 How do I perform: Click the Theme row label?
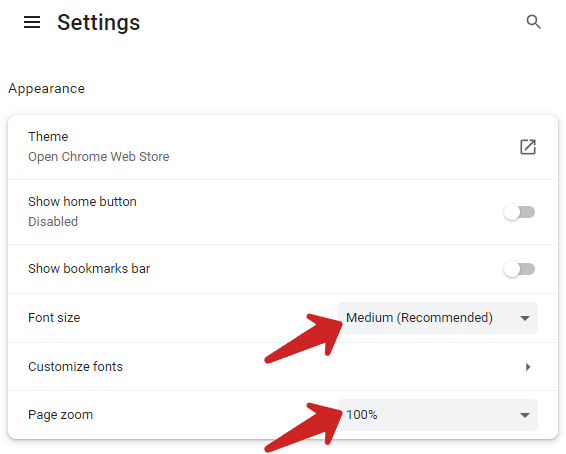pyautogui.click(x=48, y=137)
